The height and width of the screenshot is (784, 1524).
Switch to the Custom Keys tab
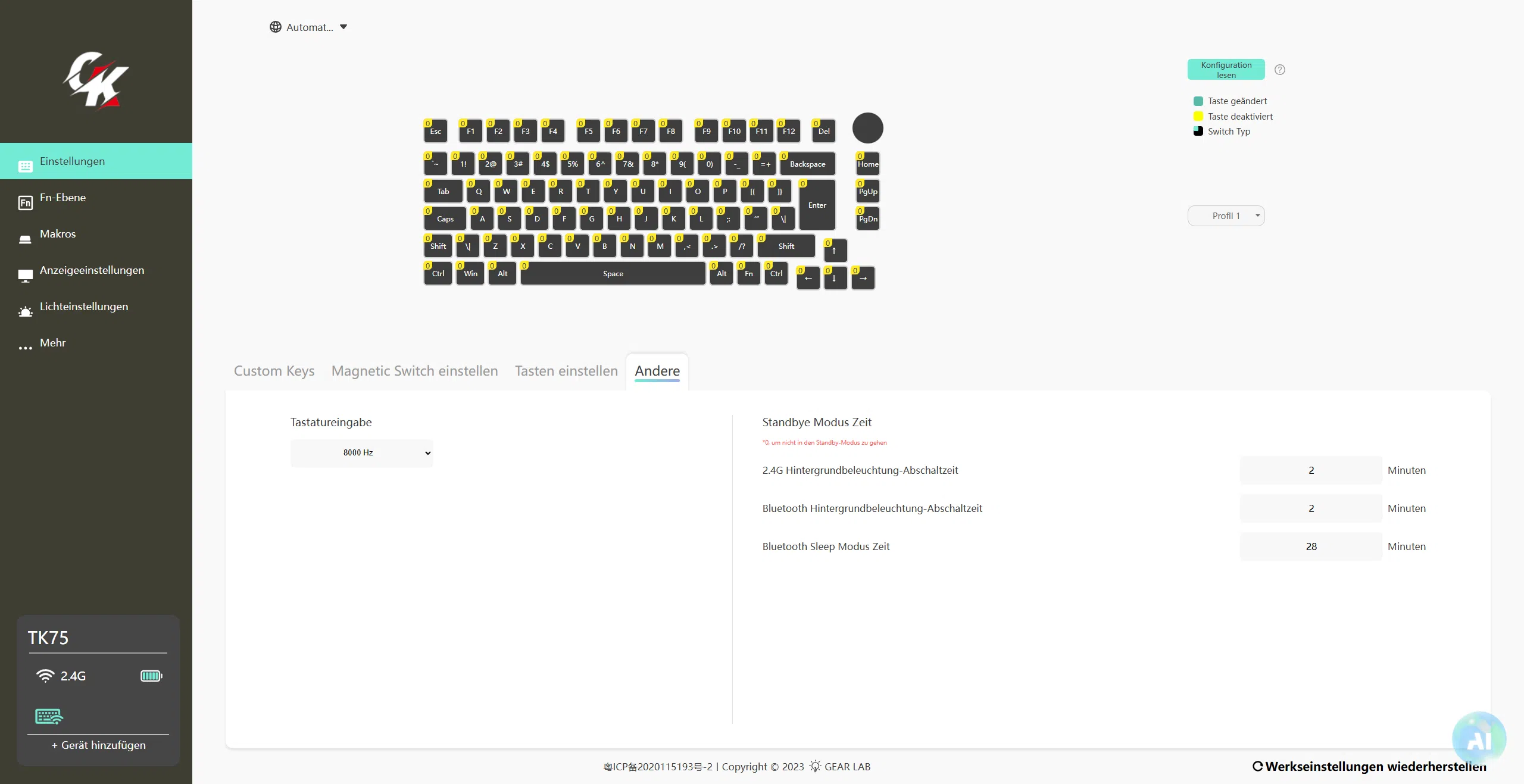point(274,371)
